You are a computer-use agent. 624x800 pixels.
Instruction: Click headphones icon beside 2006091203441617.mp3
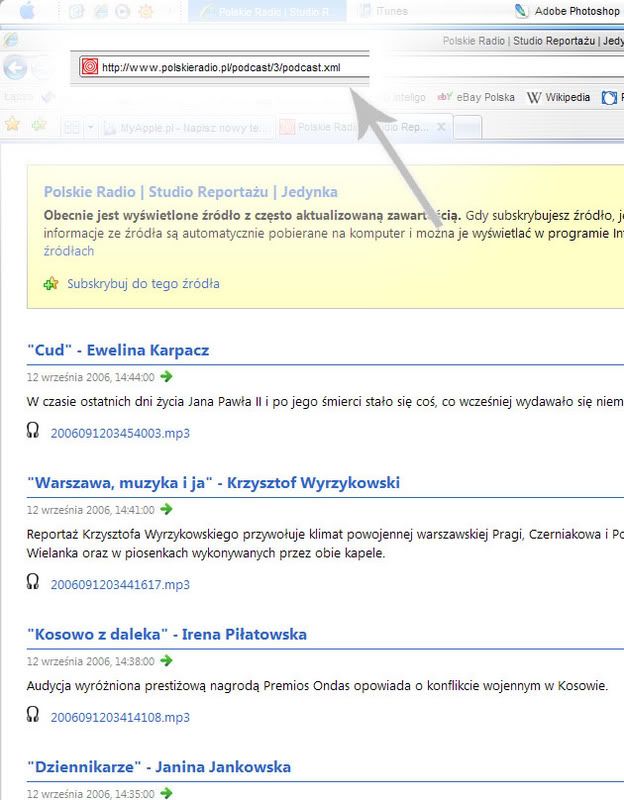click(33, 582)
